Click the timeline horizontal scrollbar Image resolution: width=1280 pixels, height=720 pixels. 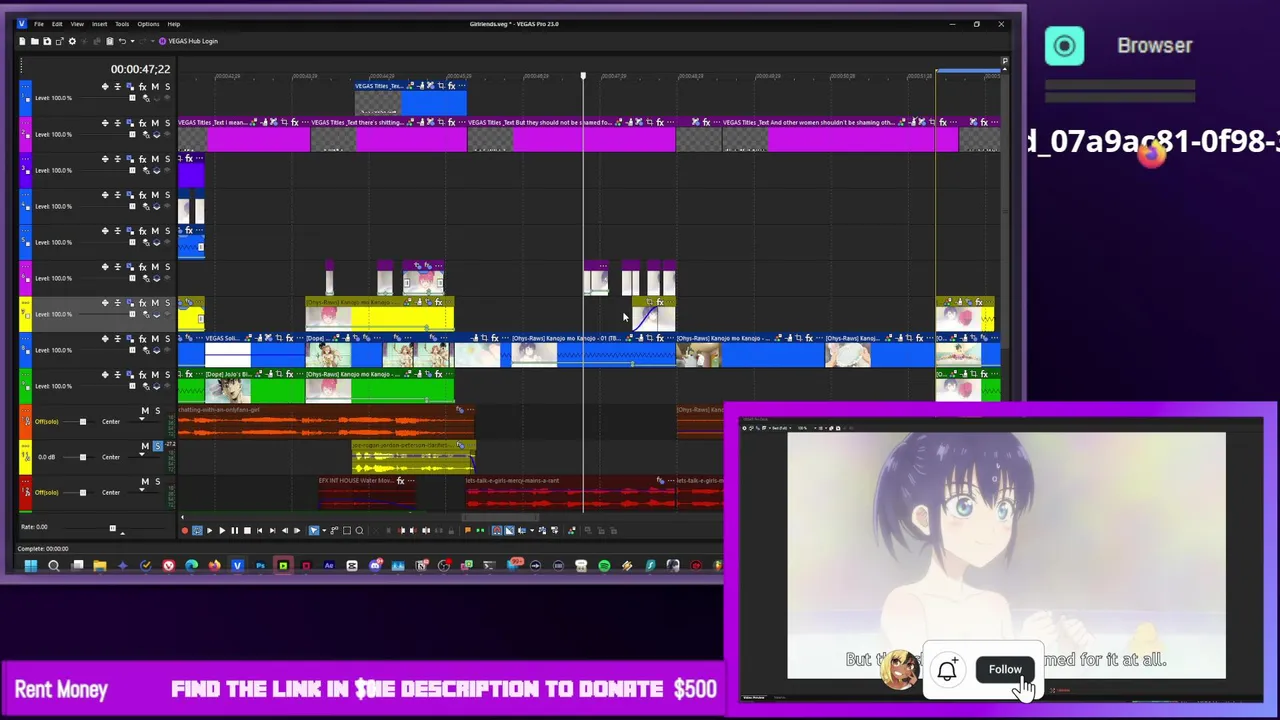click(499, 517)
